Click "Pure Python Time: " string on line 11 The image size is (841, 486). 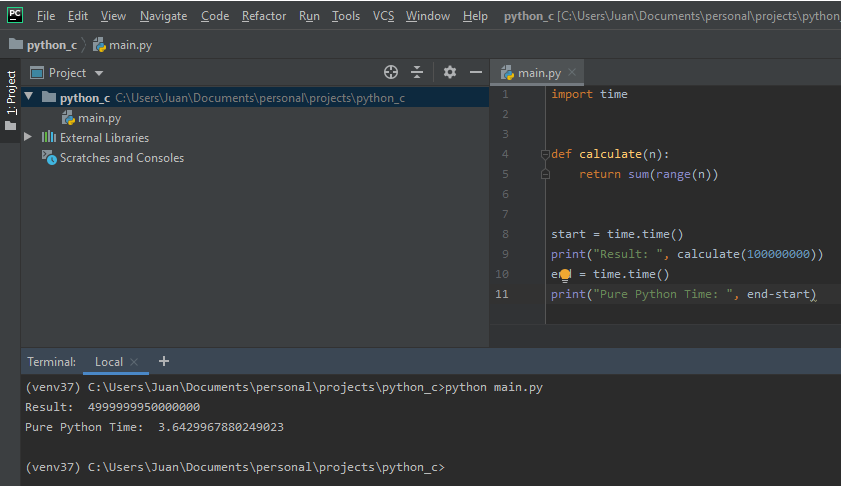click(663, 294)
